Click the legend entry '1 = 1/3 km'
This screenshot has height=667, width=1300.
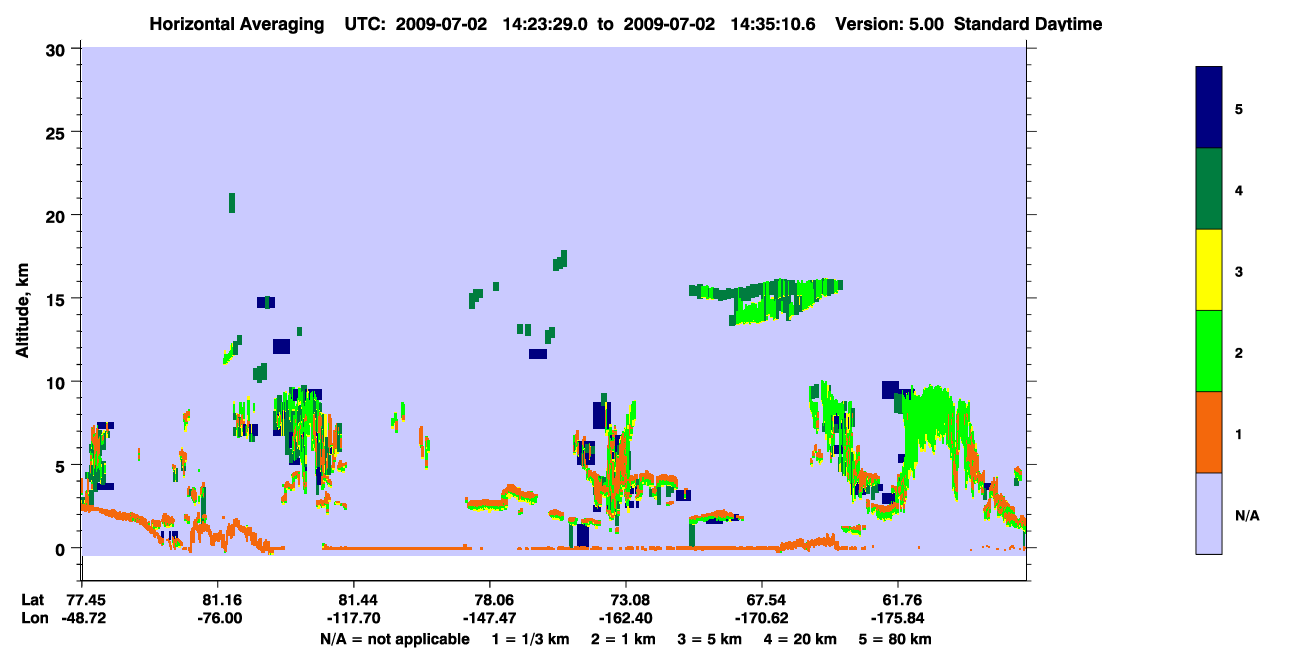[x=530, y=639]
